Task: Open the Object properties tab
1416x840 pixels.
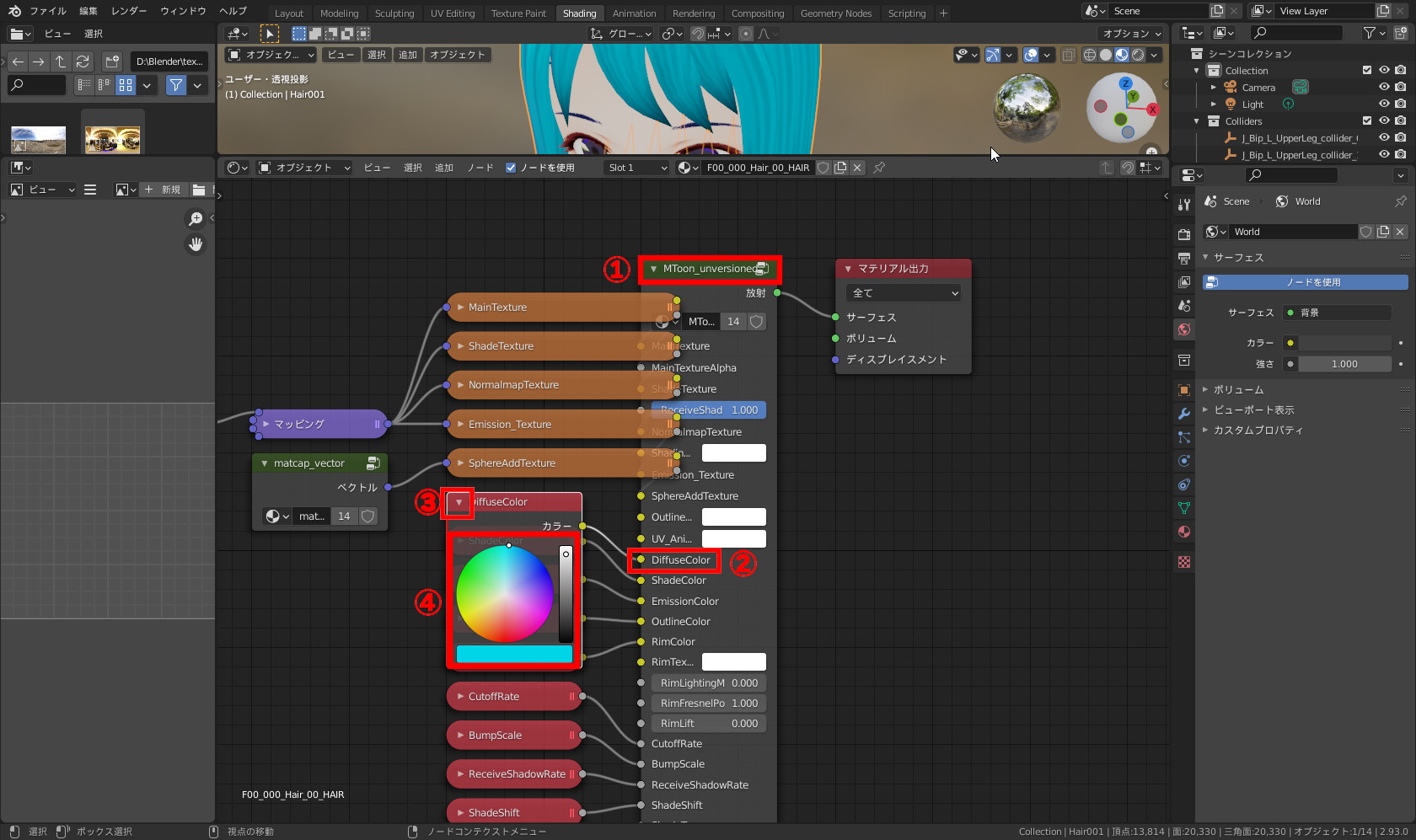Action: [x=1184, y=390]
